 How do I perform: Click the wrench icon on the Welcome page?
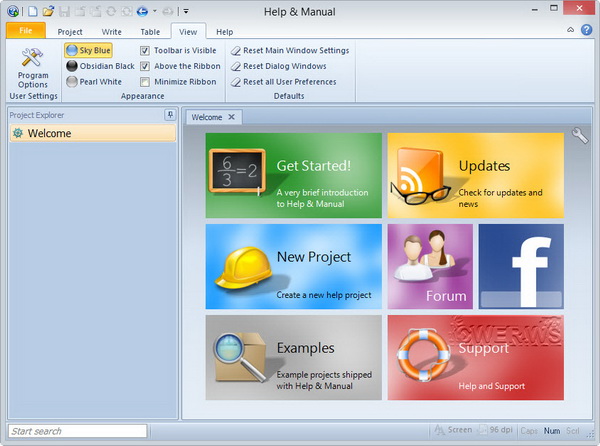click(x=579, y=136)
